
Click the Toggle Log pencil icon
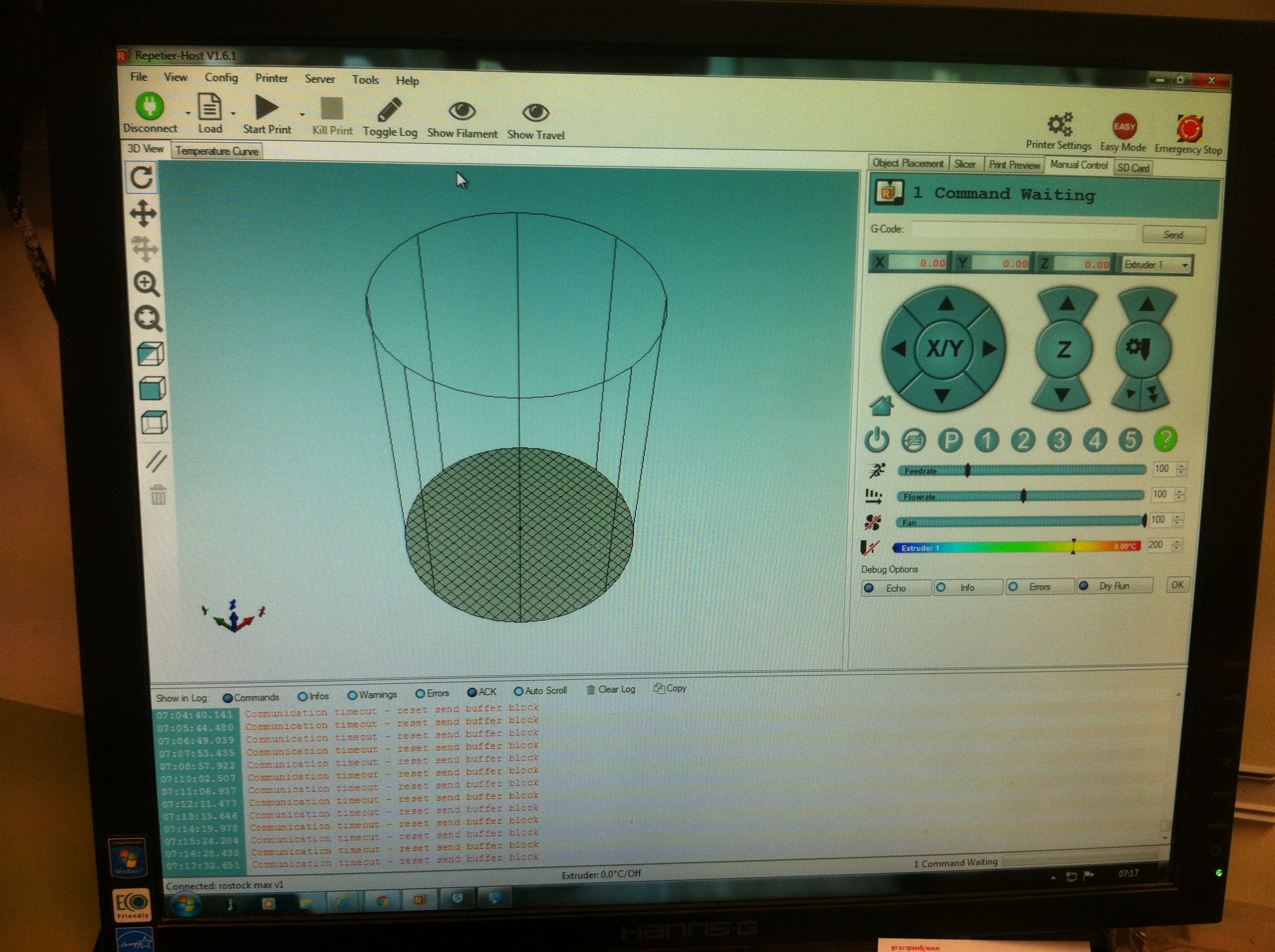390,110
